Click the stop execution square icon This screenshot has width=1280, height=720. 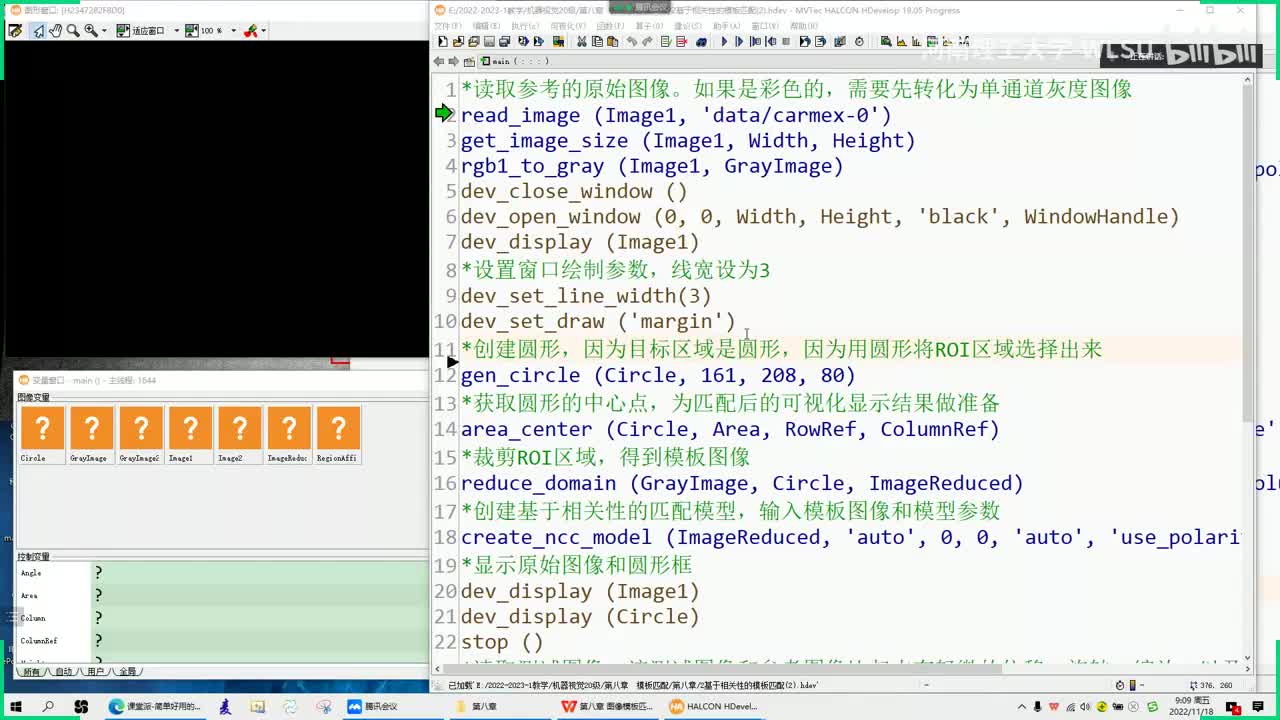coord(786,42)
